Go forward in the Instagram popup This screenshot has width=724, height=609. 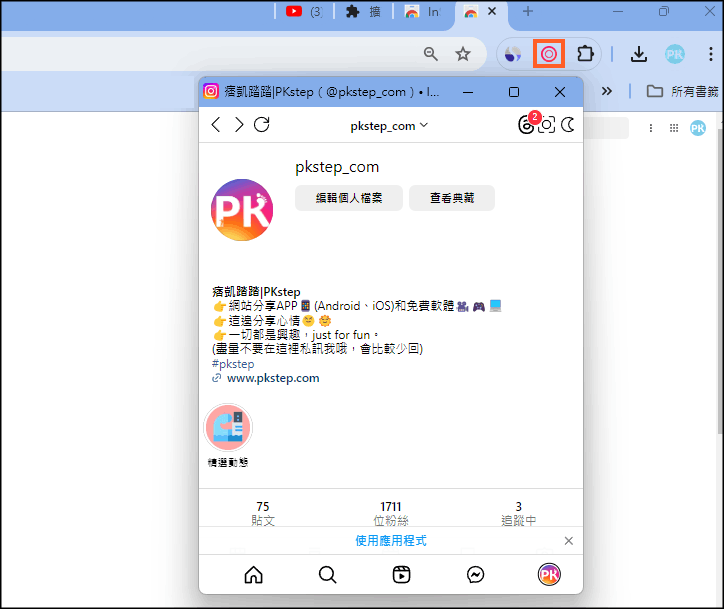[239, 125]
